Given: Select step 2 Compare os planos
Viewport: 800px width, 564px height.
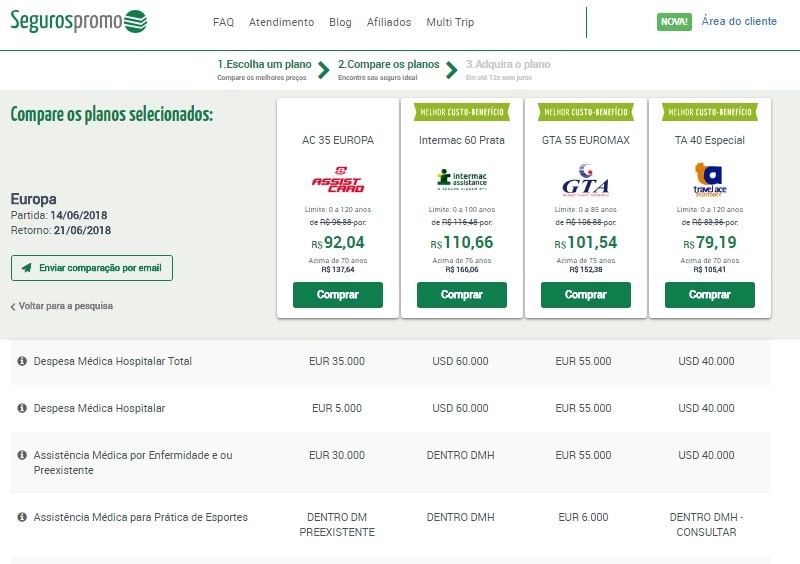Looking at the screenshot, I should coord(388,70).
